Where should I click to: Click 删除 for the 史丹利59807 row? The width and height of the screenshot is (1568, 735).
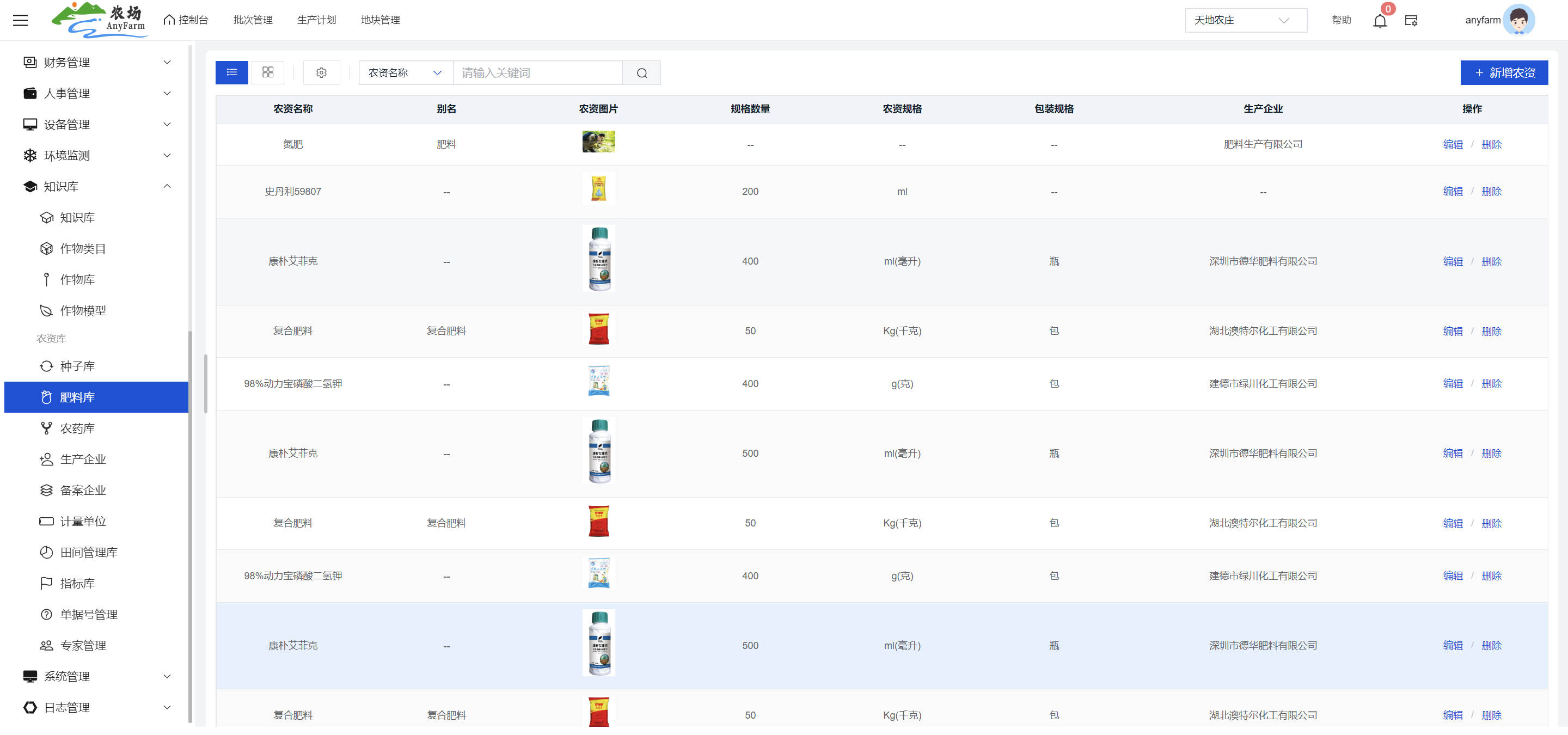coord(1491,192)
